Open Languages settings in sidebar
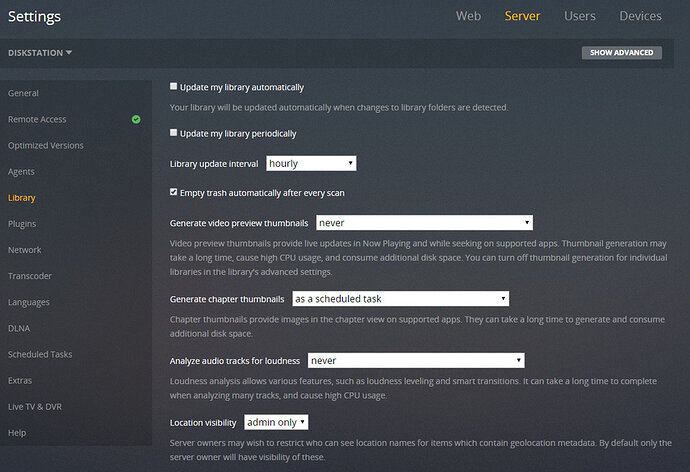 pos(29,302)
